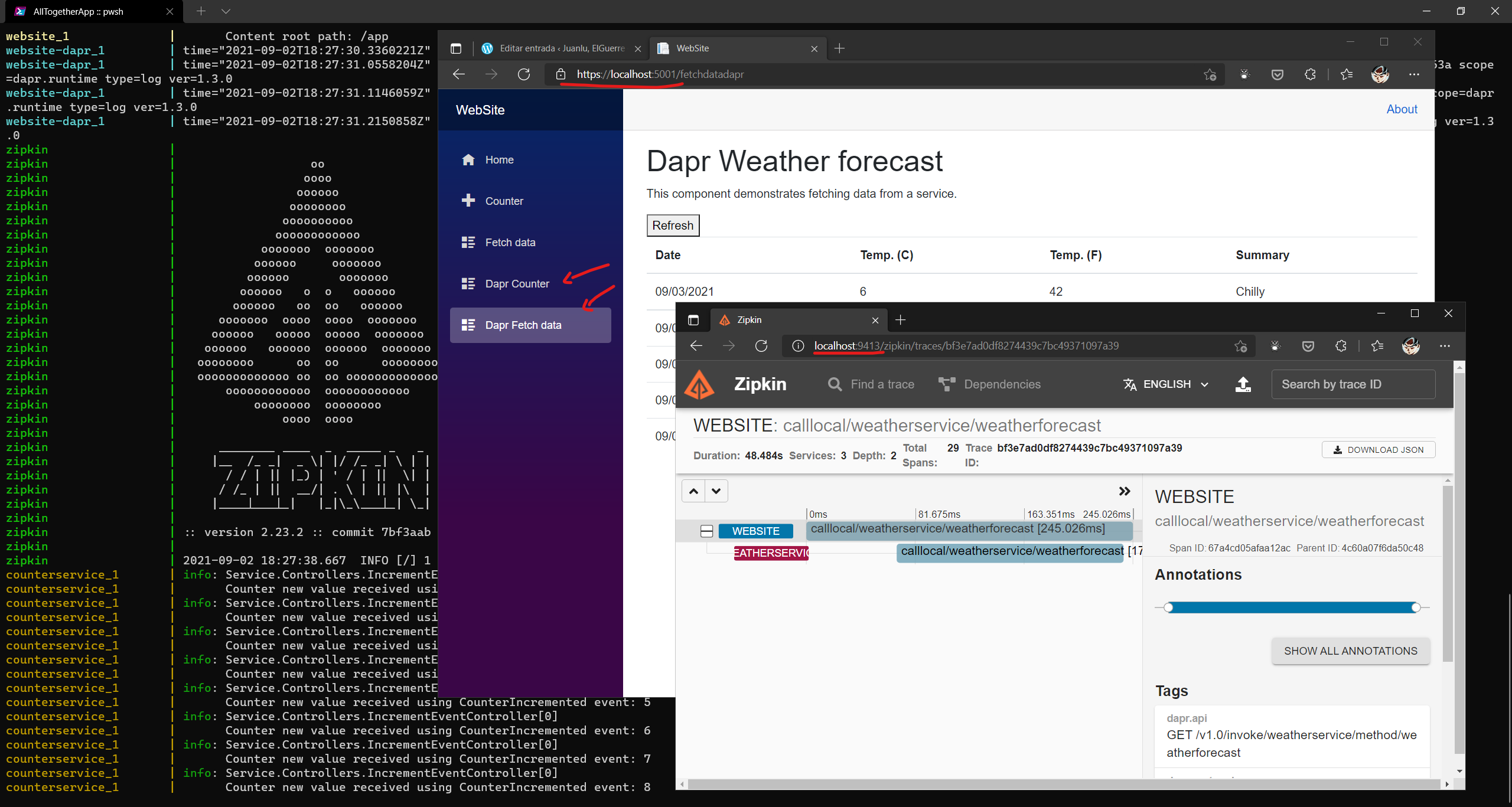Switch to the Editar entrada browser tab

(561, 48)
